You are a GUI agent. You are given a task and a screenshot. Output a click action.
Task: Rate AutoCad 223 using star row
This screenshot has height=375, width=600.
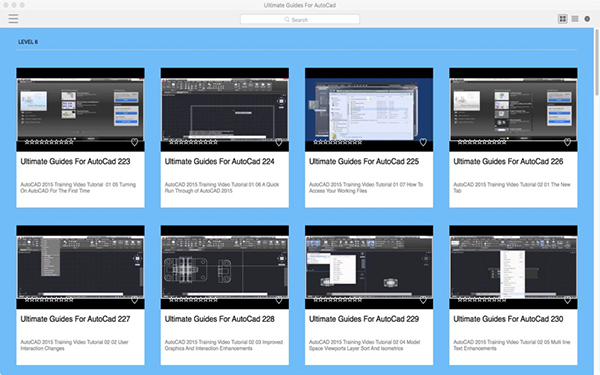49,142
